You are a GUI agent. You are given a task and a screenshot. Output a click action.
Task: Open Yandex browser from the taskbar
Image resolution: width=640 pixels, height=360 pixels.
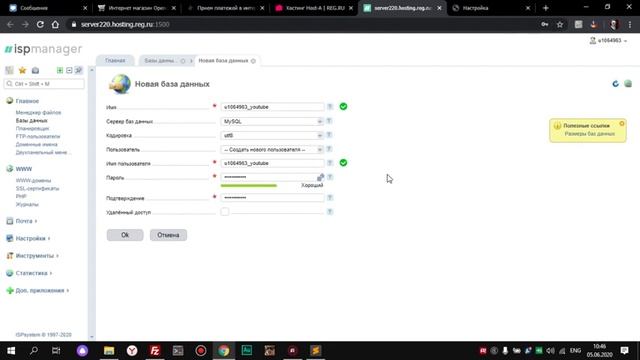tap(132, 351)
